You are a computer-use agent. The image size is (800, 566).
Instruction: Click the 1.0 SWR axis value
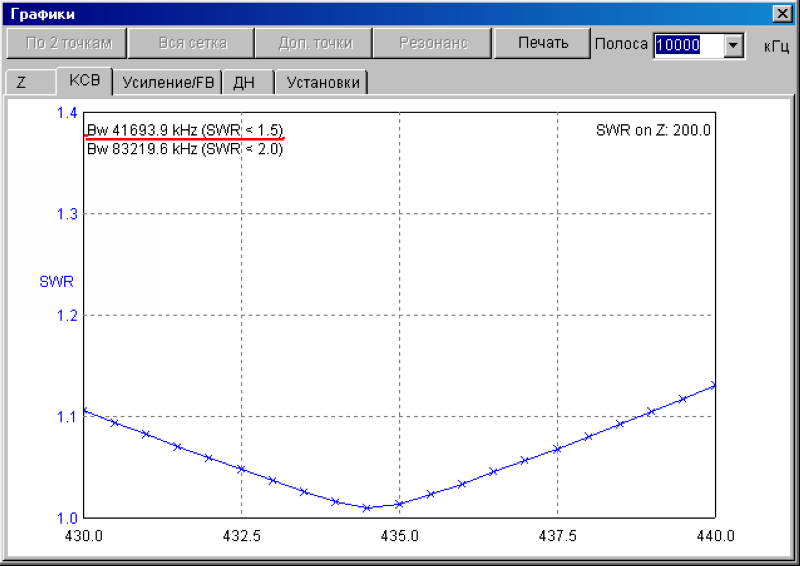[x=67, y=518]
